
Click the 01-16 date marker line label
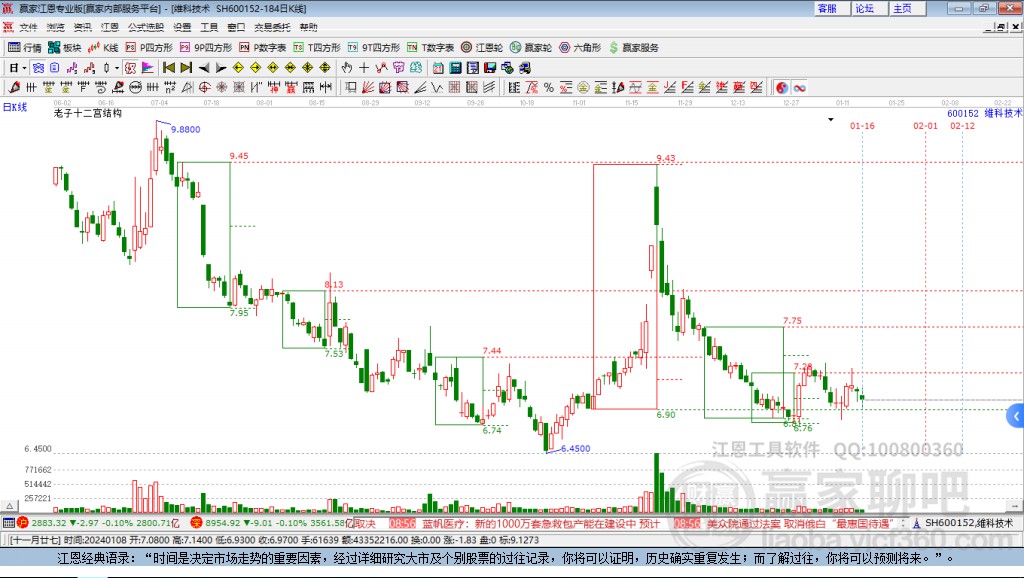tap(862, 126)
